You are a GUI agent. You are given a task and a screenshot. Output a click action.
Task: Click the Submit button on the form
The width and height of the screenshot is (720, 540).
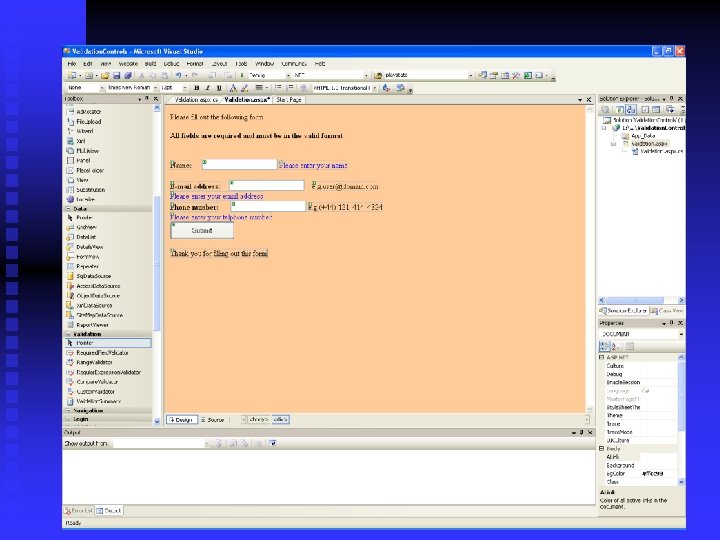(202, 231)
